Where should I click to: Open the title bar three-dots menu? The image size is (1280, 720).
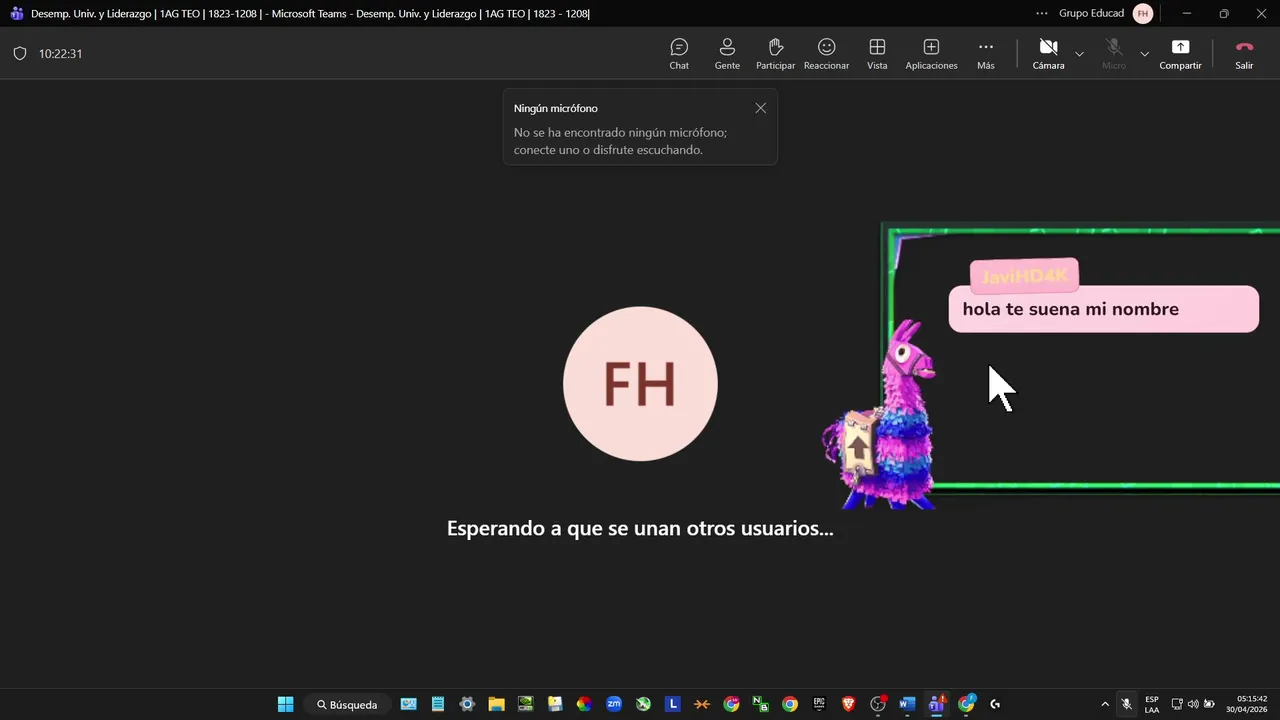(x=1042, y=14)
